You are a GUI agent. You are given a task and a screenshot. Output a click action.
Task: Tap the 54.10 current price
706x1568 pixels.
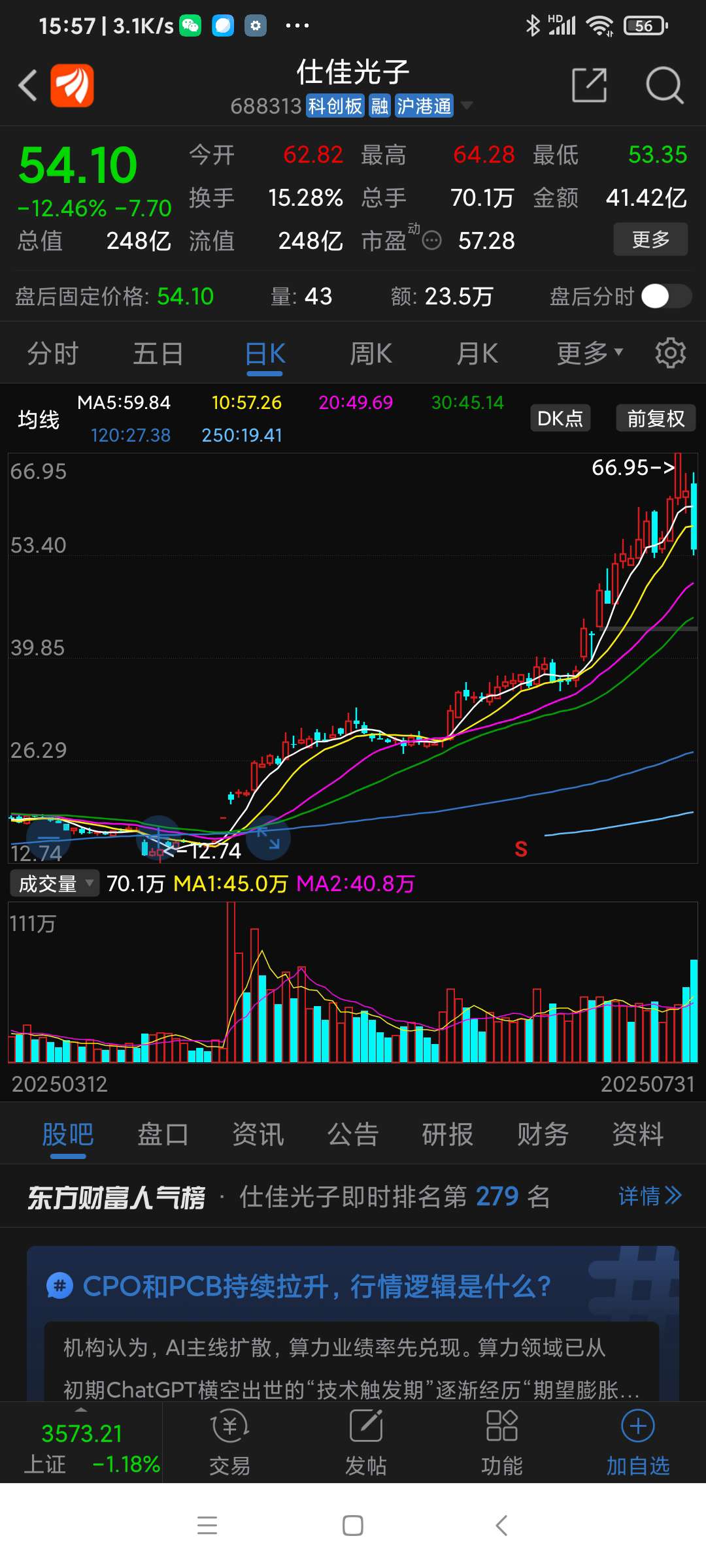(x=78, y=165)
